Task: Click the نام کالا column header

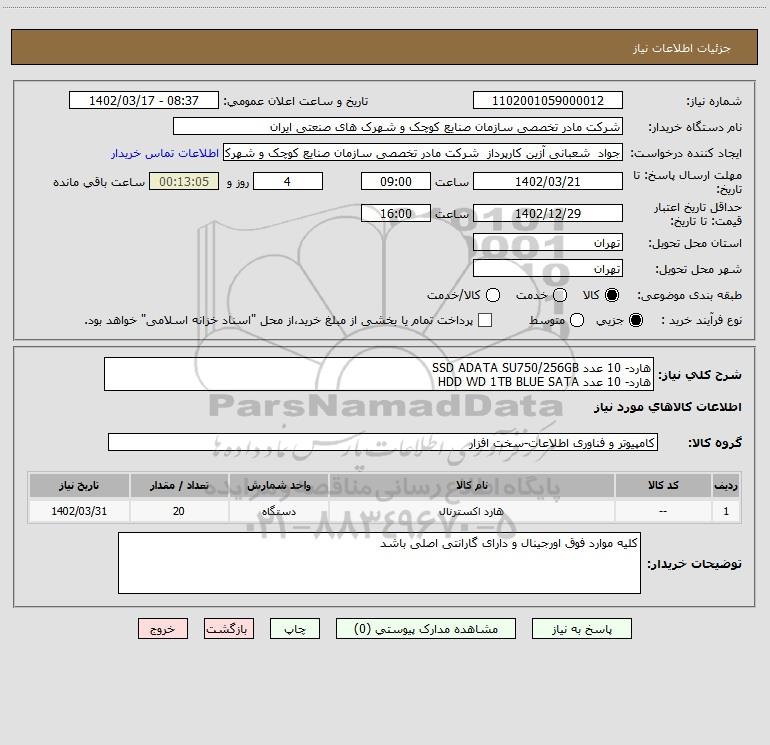Action: point(471,485)
